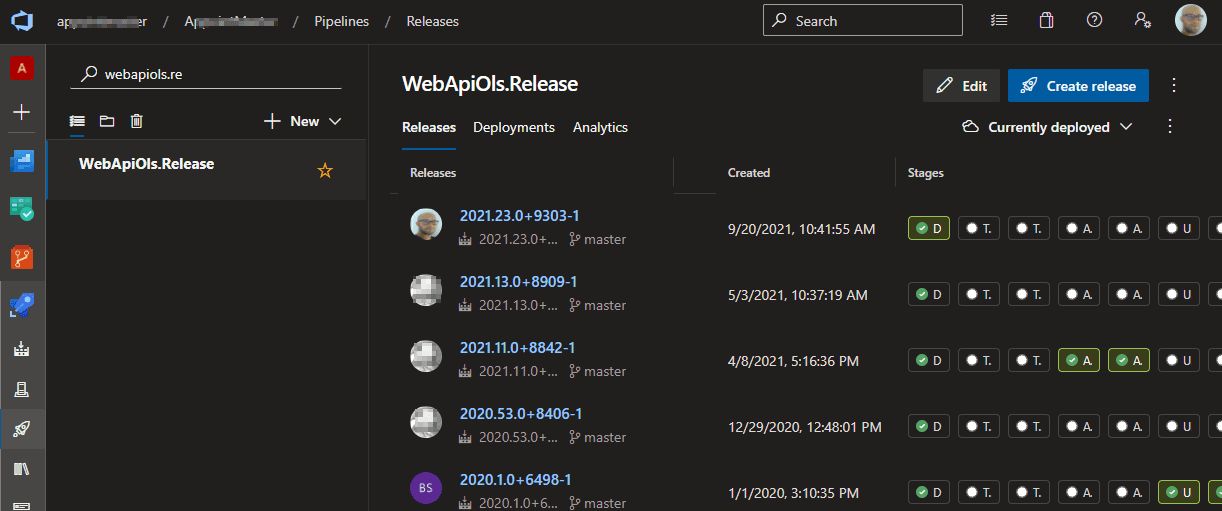Click the Create release button
Screen dimensions: 1222x511
click(x=1078, y=86)
